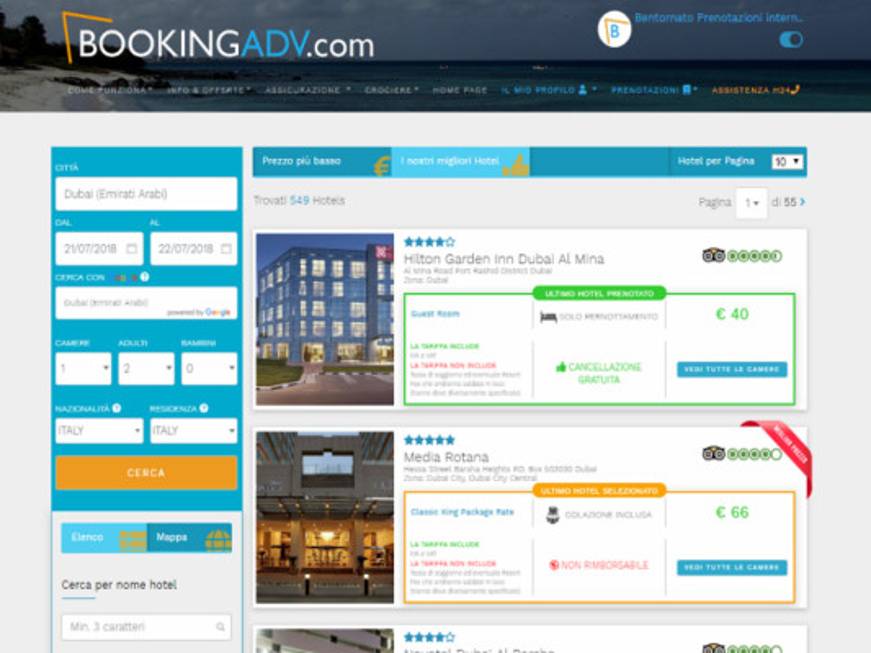Sort by Prezzo più basso

[322, 162]
